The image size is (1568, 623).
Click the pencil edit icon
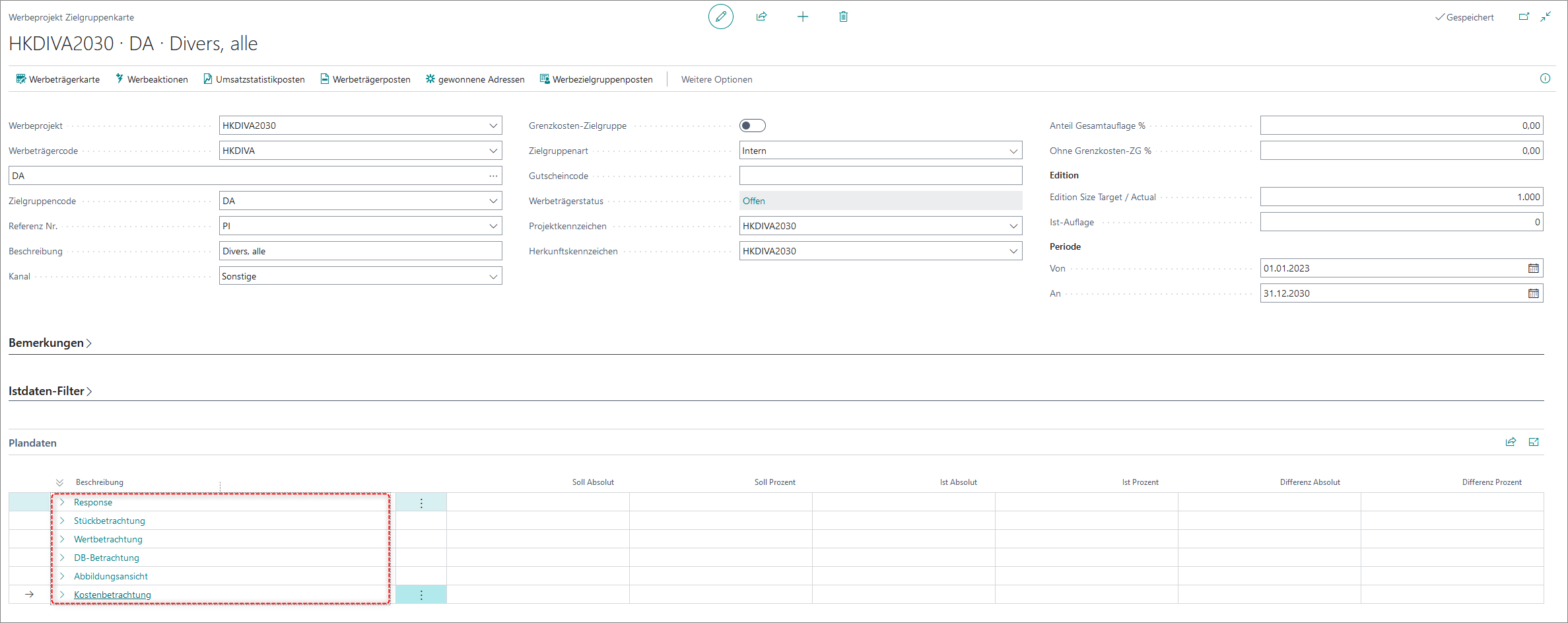click(720, 17)
